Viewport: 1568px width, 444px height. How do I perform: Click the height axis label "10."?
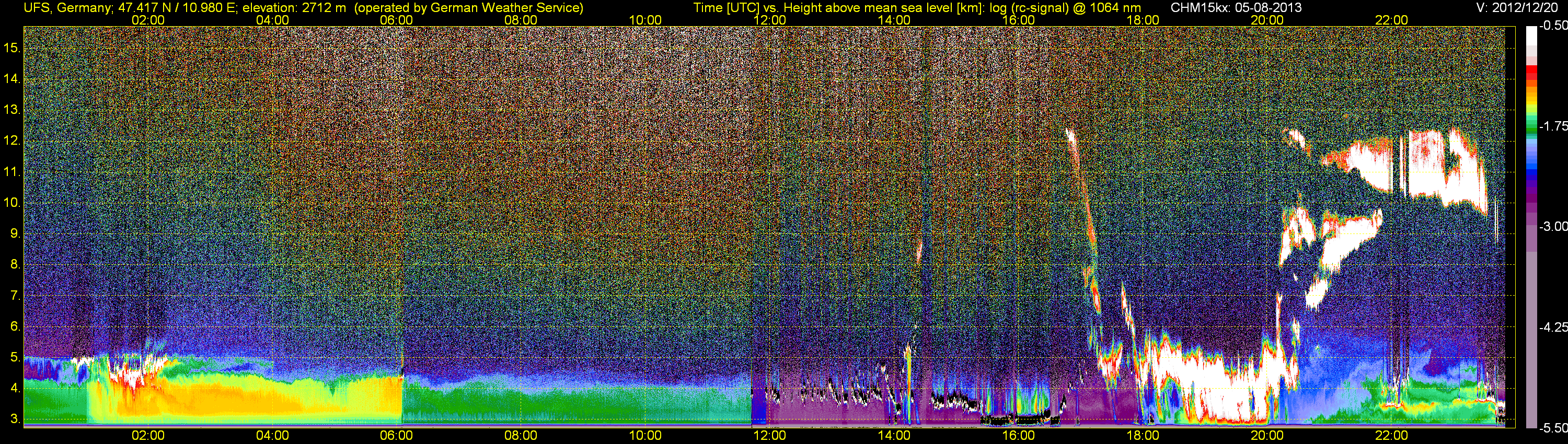click(x=12, y=203)
